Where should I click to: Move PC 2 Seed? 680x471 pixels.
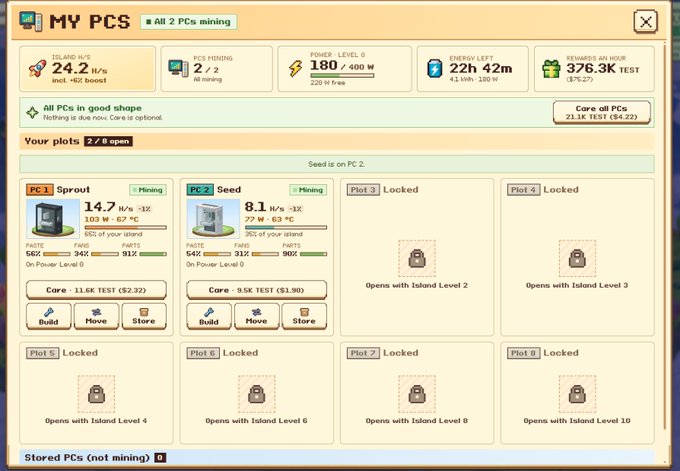coord(257,316)
